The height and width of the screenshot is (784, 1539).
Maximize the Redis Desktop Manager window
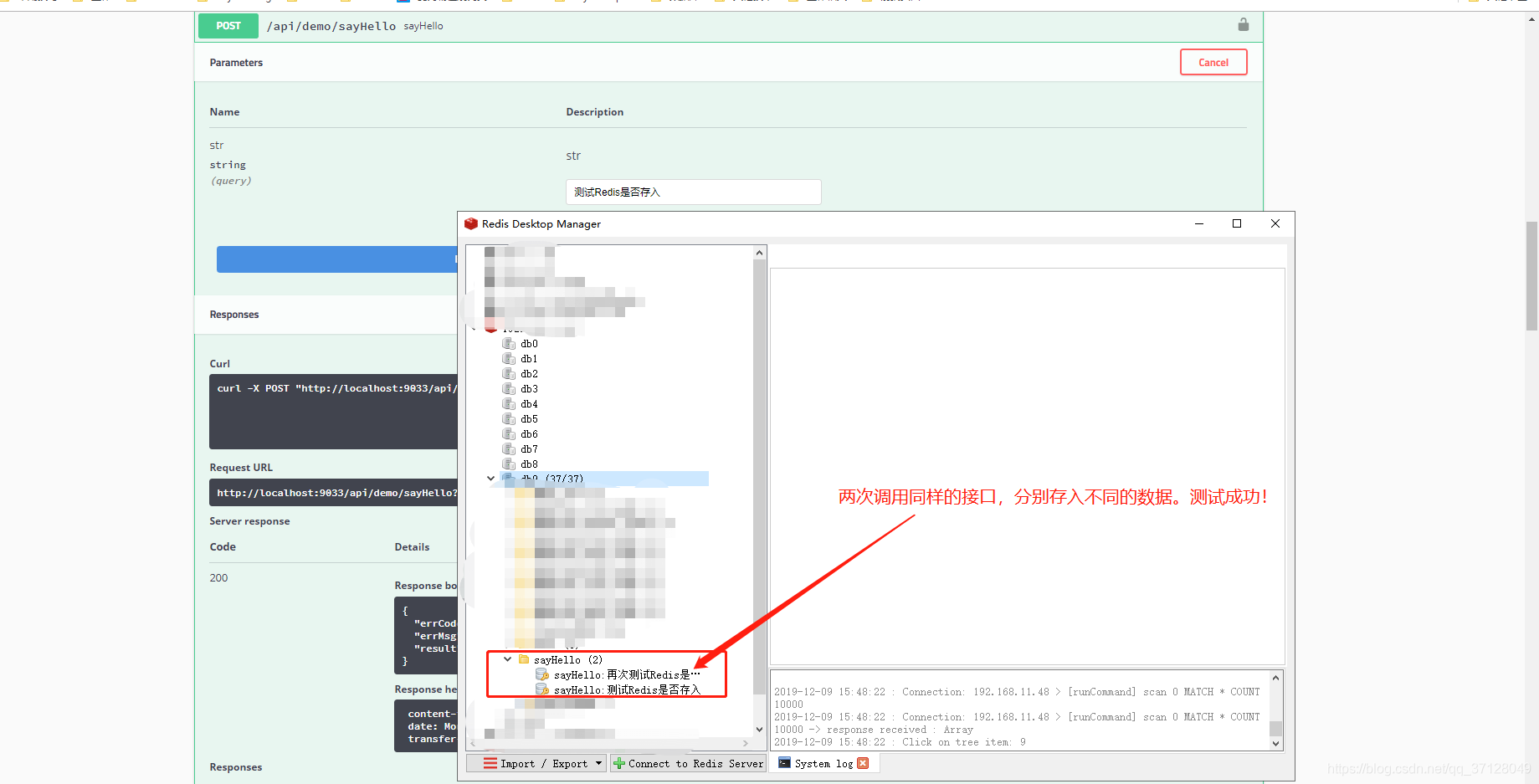[x=1237, y=223]
